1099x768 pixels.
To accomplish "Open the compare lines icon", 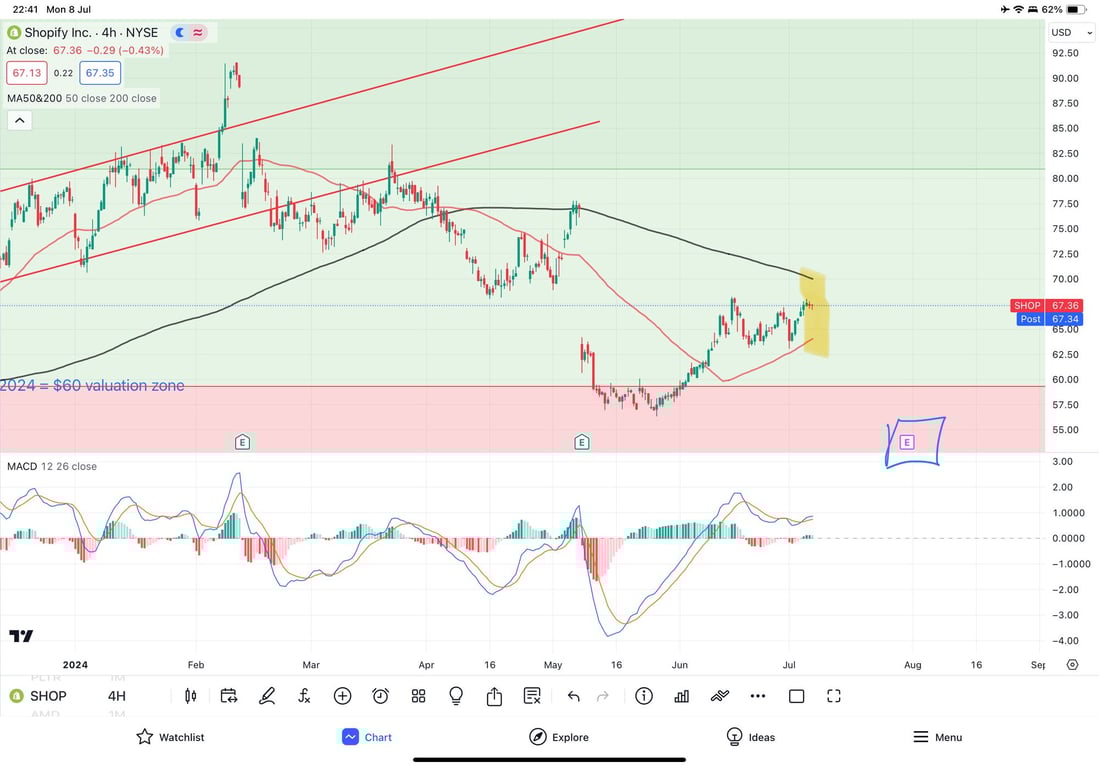I will click(720, 696).
